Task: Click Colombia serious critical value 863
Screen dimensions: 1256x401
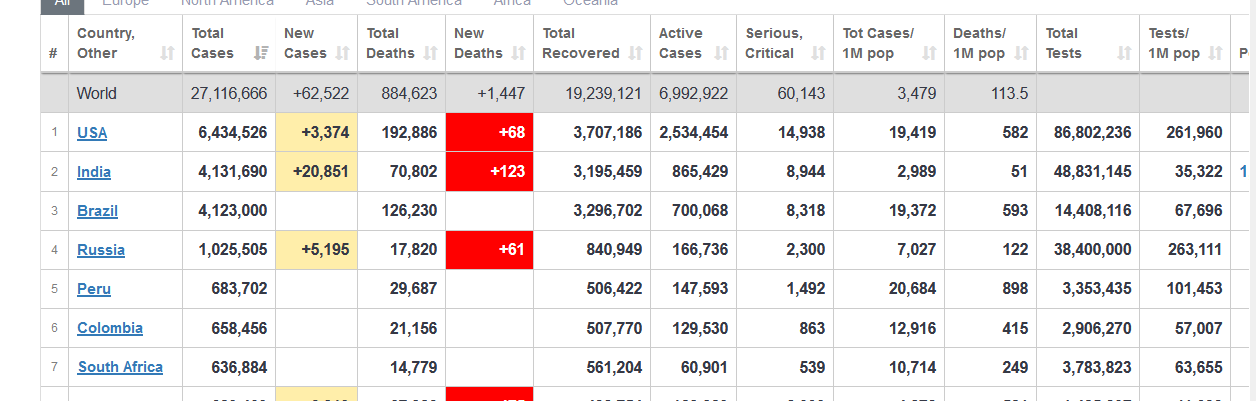Action: [x=812, y=327]
